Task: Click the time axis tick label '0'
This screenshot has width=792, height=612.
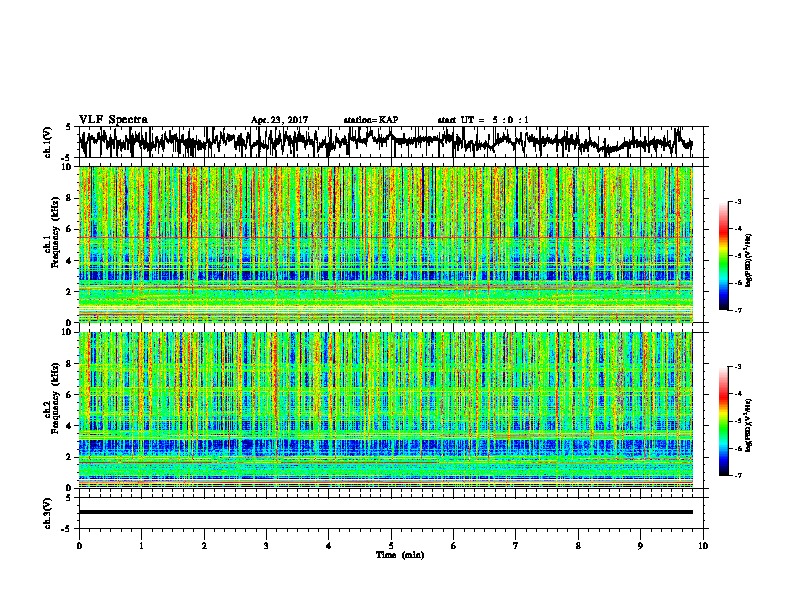Action: point(79,546)
